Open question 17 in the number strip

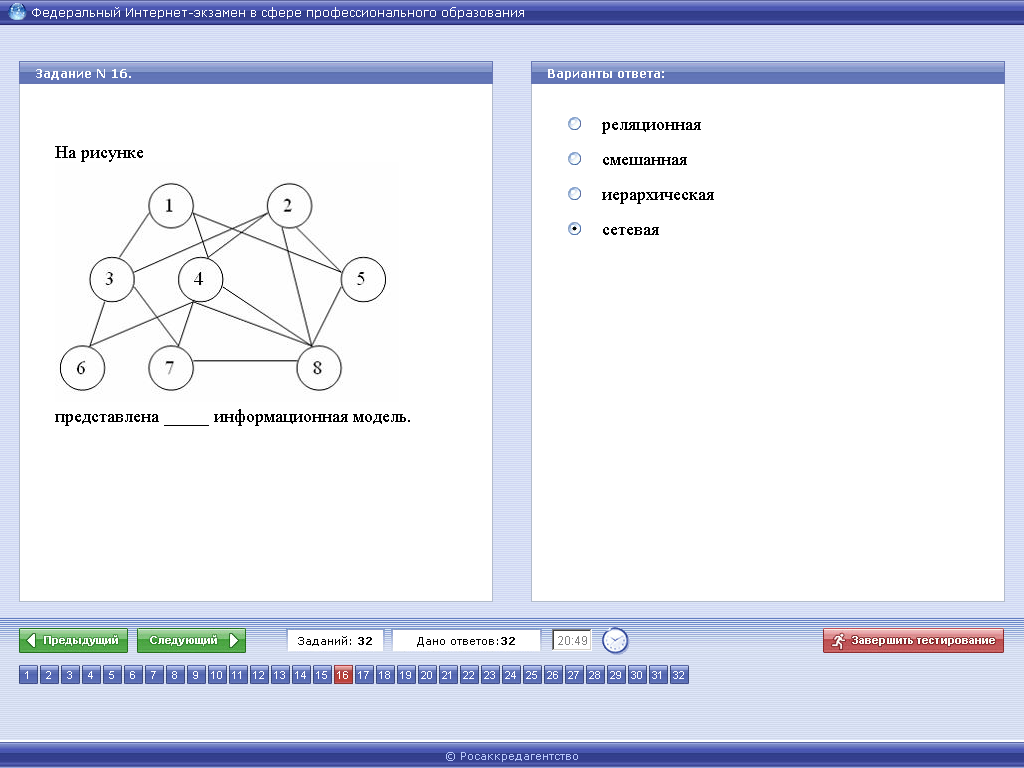coord(364,675)
